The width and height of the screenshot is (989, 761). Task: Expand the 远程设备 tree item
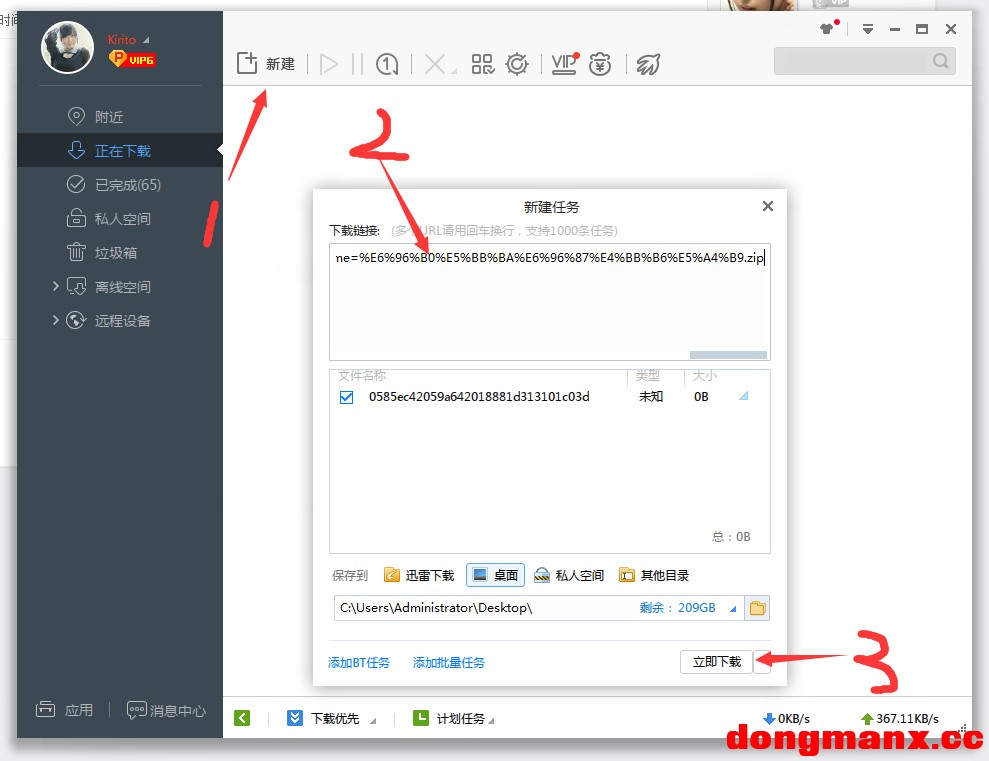pyautogui.click(x=56, y=321)
